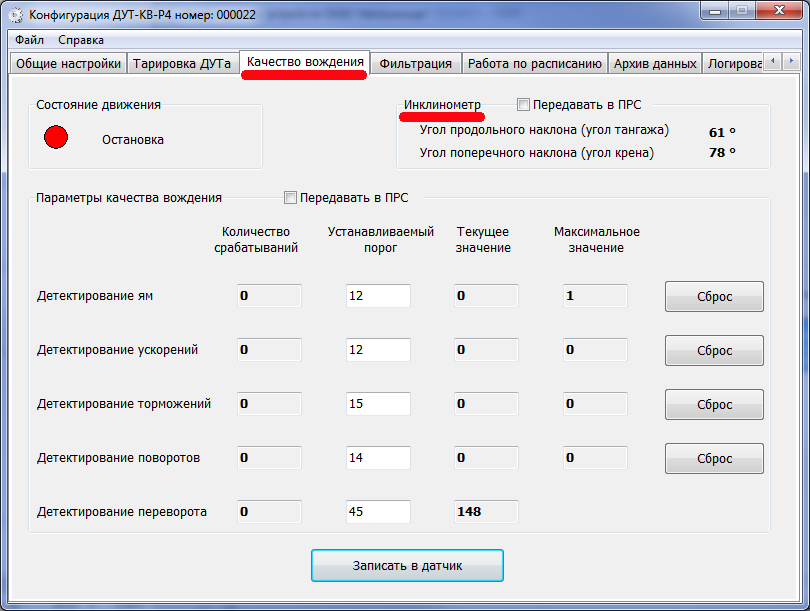Tick Параметры качества вождения Передавать в ПРС
The height and width of the screenshot is (611, 810).
[x=290, y=198]
